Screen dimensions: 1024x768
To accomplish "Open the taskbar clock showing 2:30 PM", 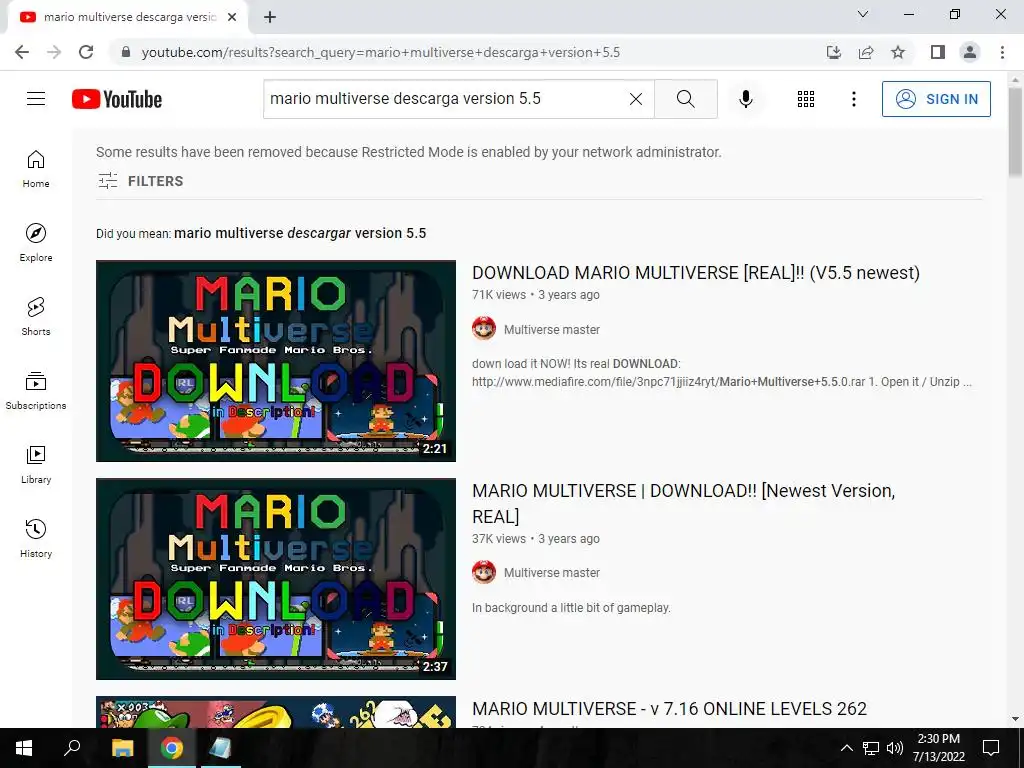I will pyautogui.click(x=938, y=748).
